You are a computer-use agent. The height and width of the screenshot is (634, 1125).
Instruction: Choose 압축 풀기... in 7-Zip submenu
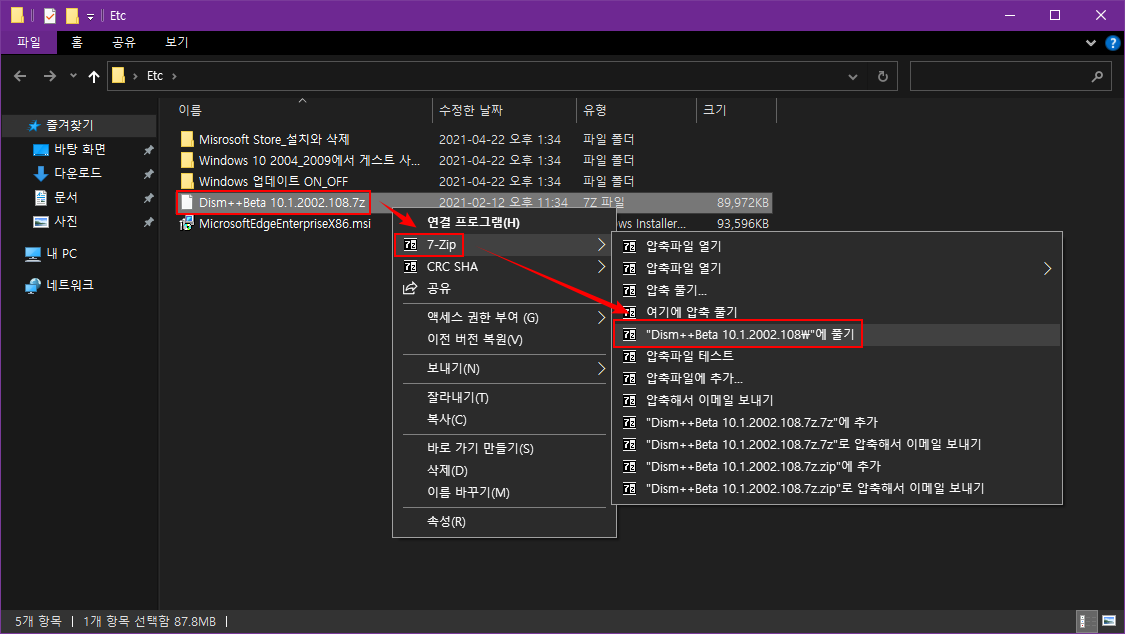(837, 290)
